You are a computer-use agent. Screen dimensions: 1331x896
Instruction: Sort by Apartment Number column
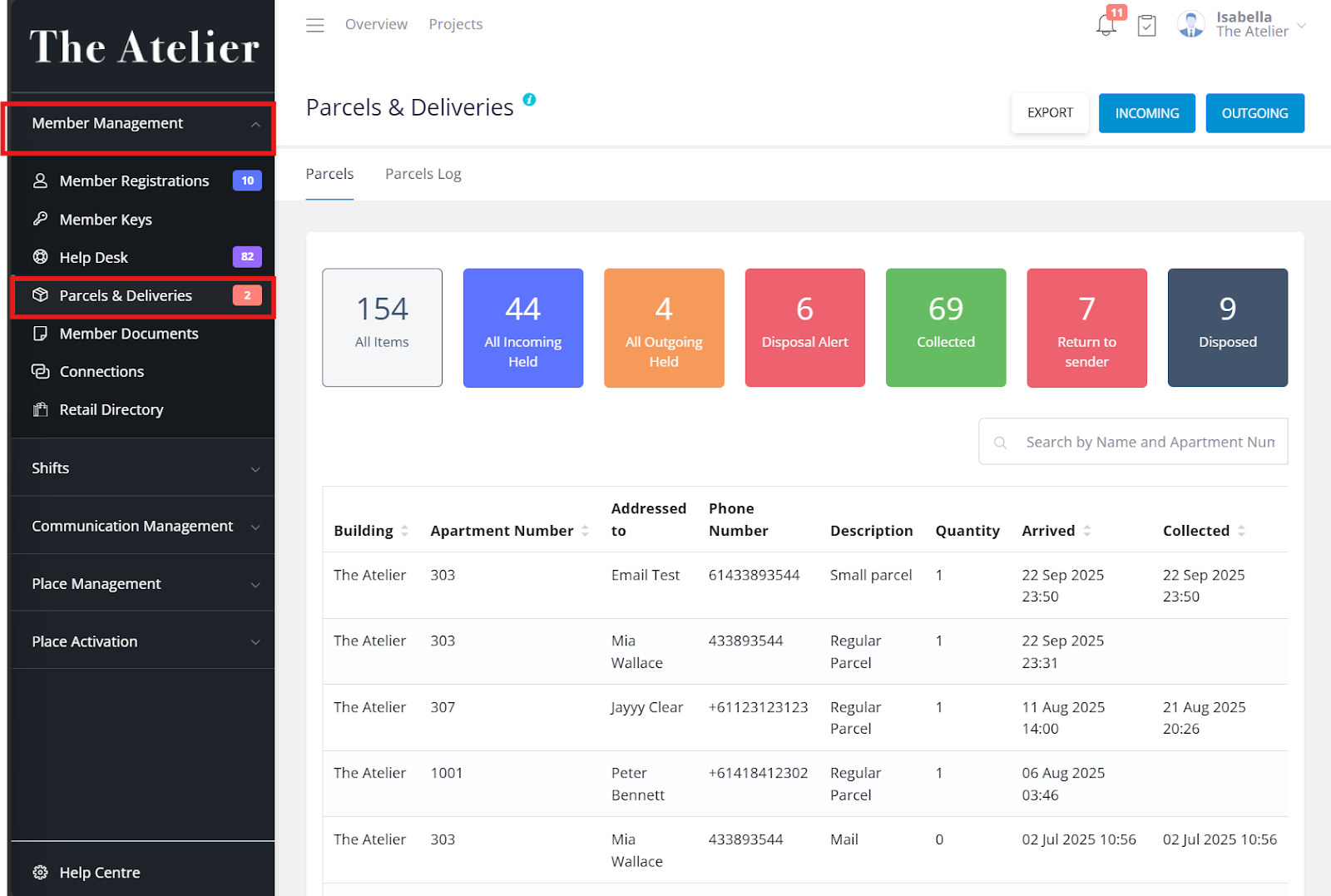[585, 531]
